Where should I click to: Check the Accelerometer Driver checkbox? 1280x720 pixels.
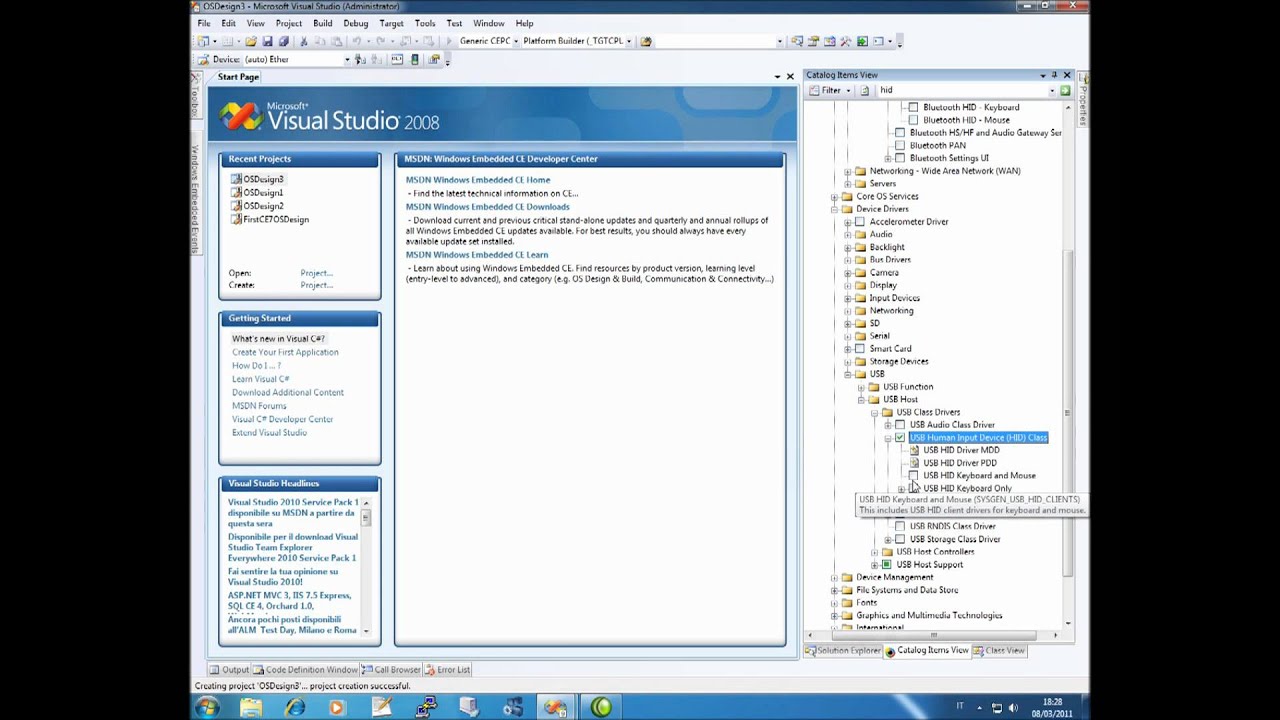click(860, 222)
